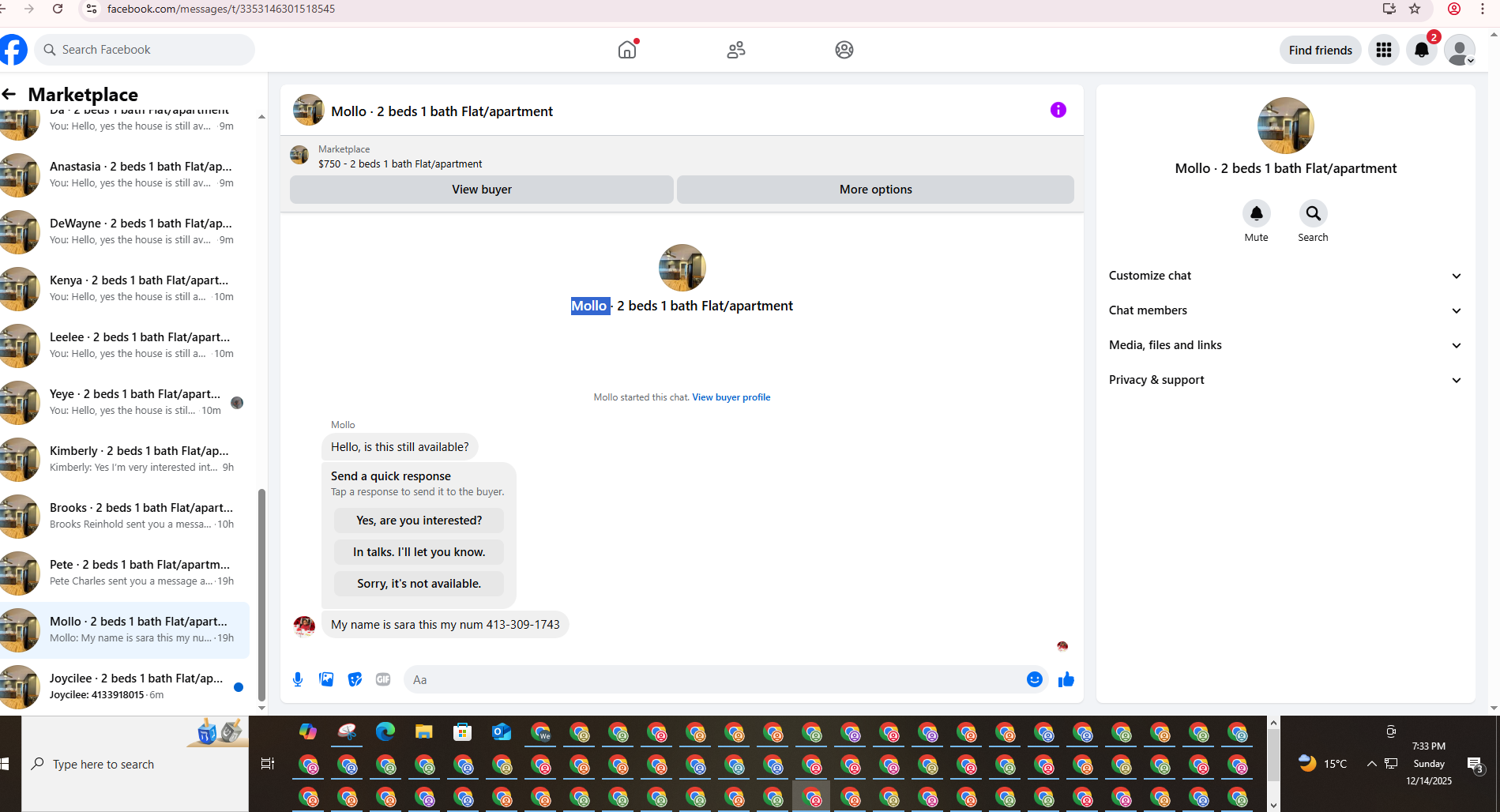Open Windows Task View button
Image resolution: width=1500 pixels, height=812 pixels.
tap(268, 764)
